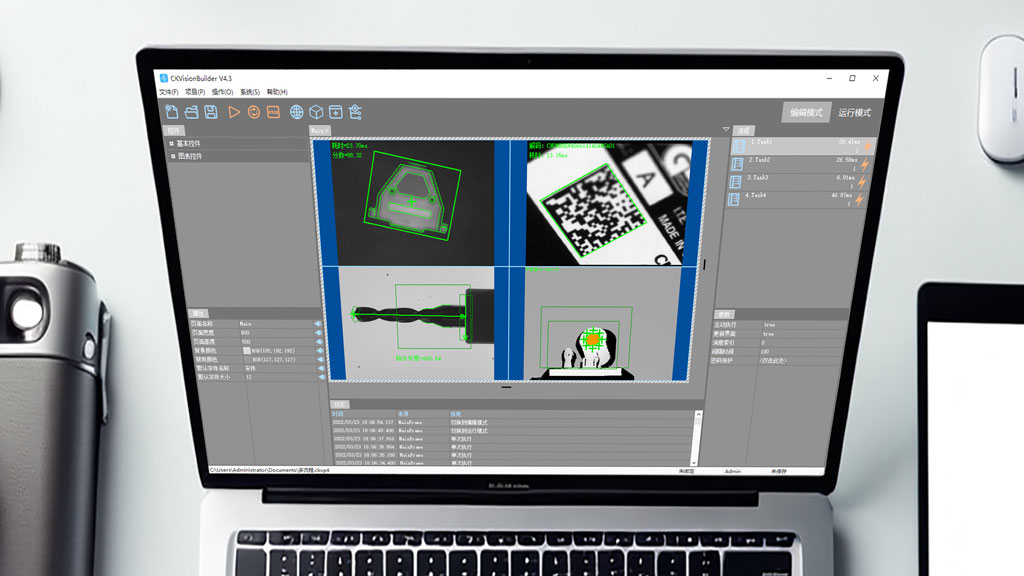Click the flowchart icon of 3.Task3
Viewport: 1024px width, 576px height.
[735, 182]
